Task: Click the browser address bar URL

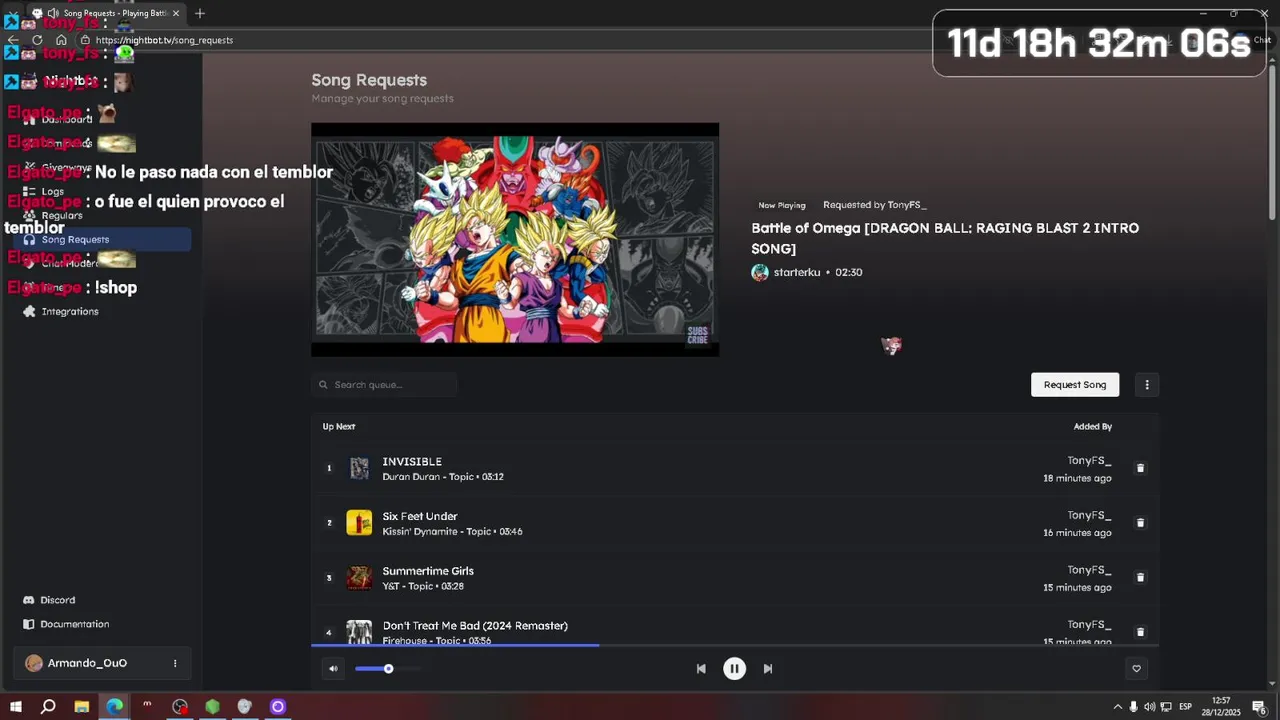Action: pyautogui.click(x=164, y=40)
